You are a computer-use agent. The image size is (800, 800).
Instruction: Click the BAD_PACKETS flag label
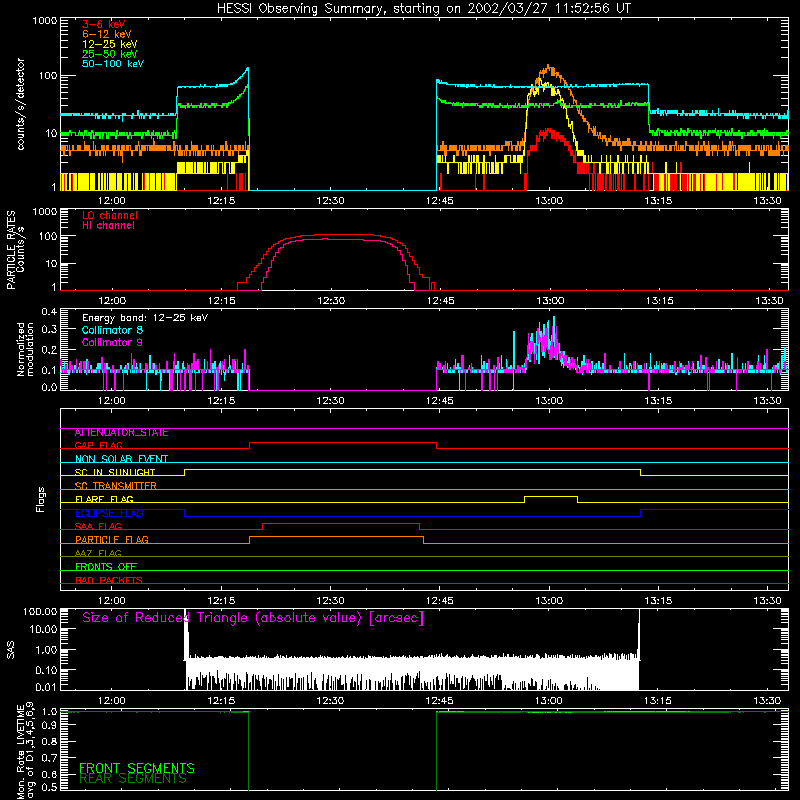[x=109, y=580]
